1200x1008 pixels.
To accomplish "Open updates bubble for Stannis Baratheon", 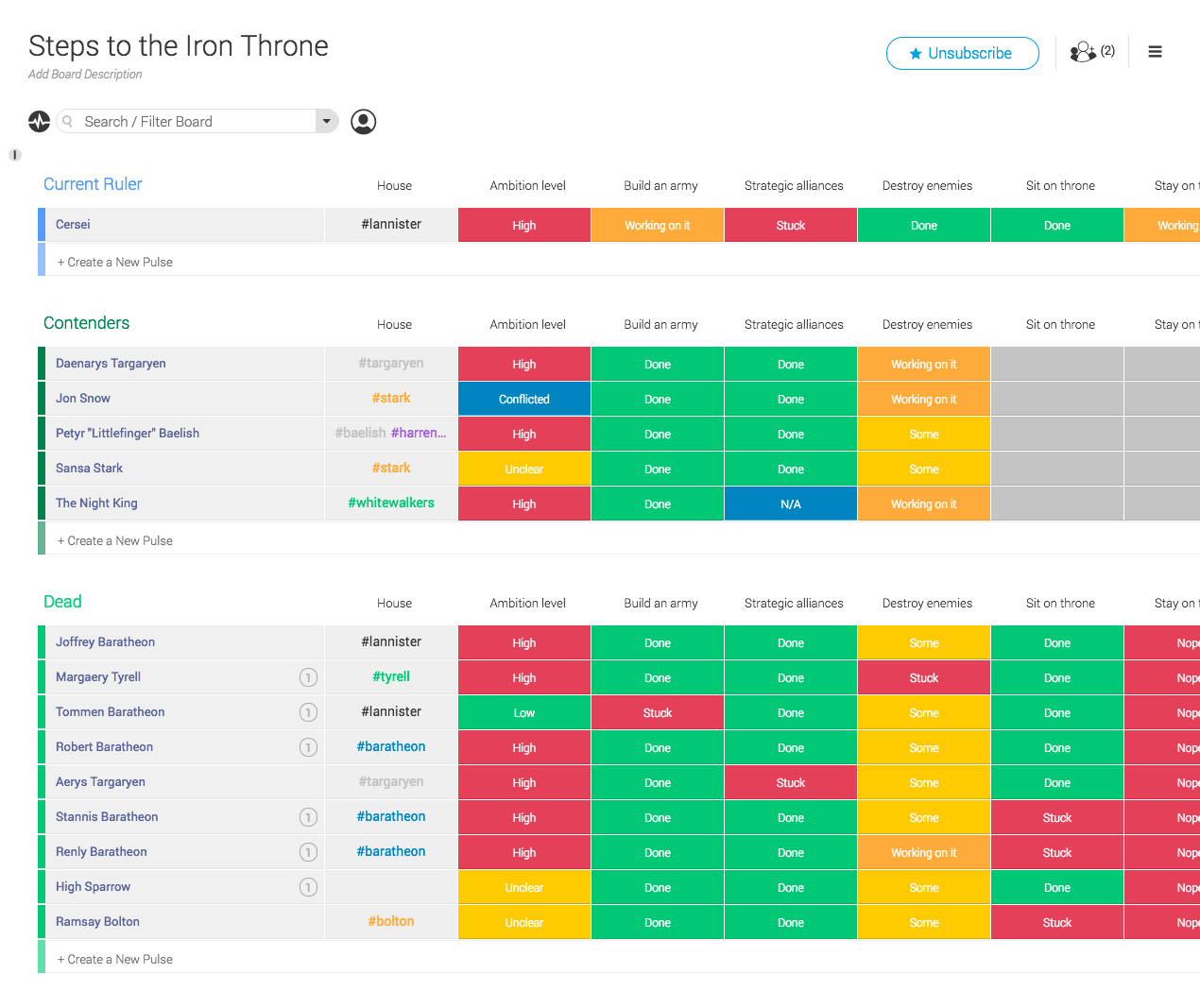I will tap(308, 817).
